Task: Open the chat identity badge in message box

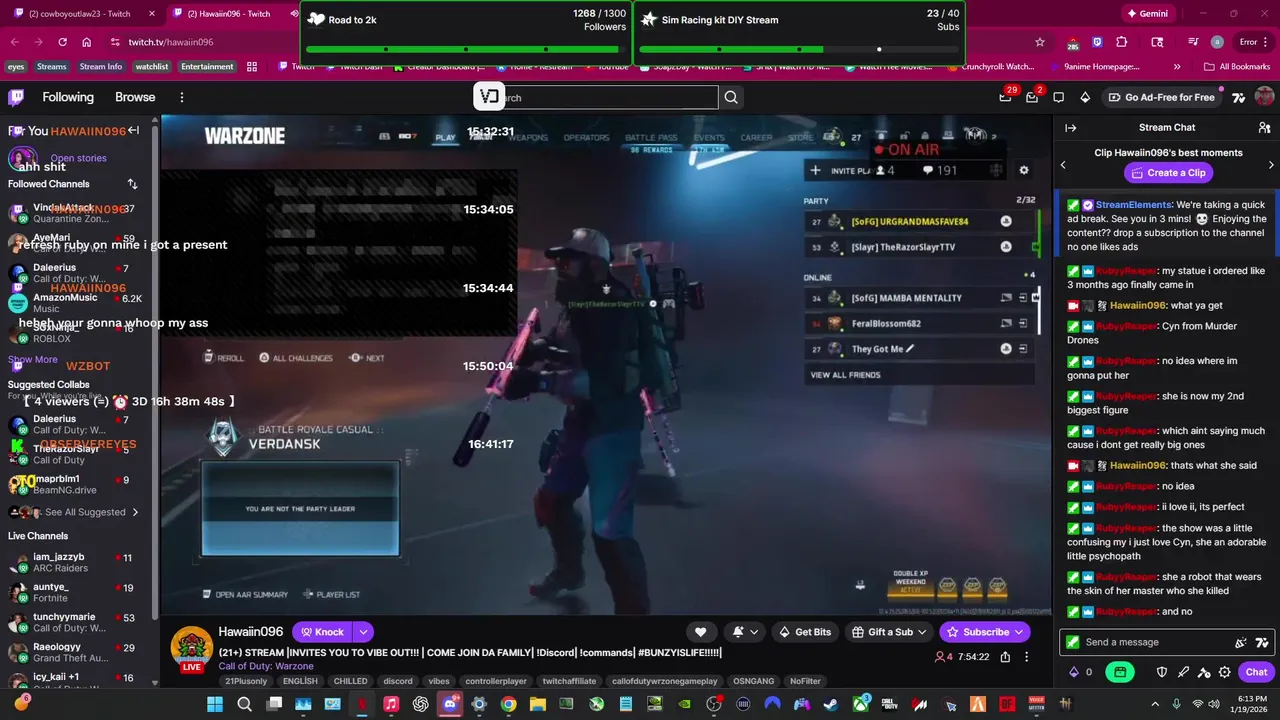Action: (x=1073, y=642)
